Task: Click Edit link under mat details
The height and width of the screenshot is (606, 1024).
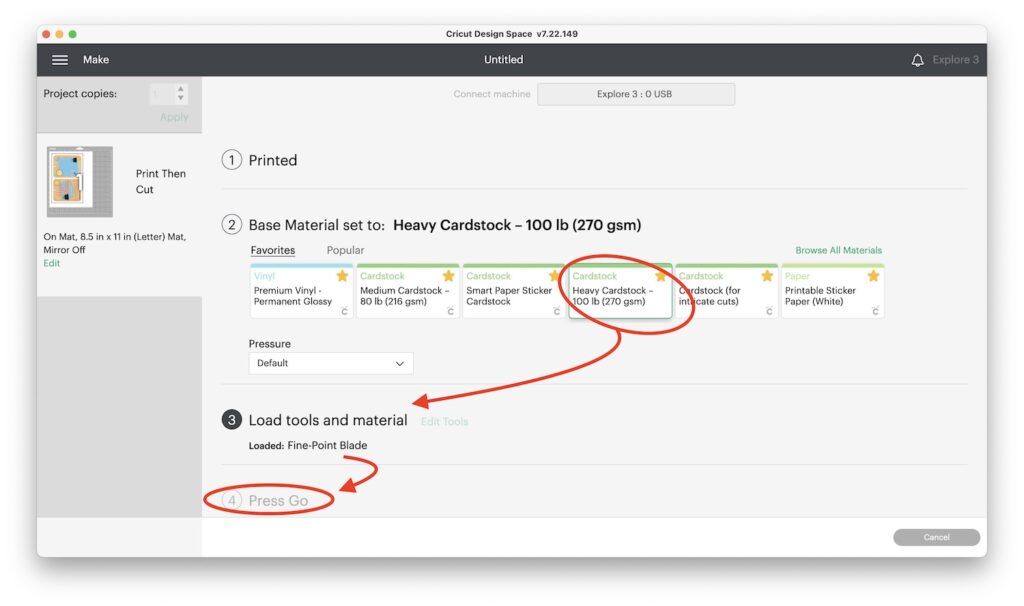Action: coord(52,263)
